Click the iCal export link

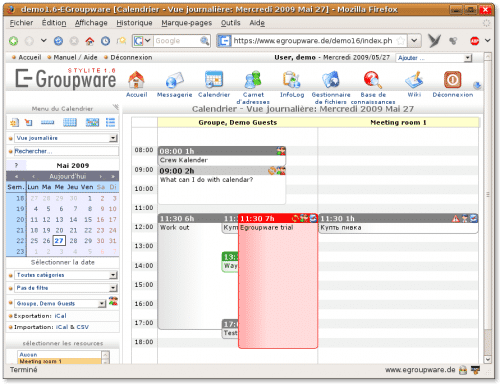coord(60,316)
